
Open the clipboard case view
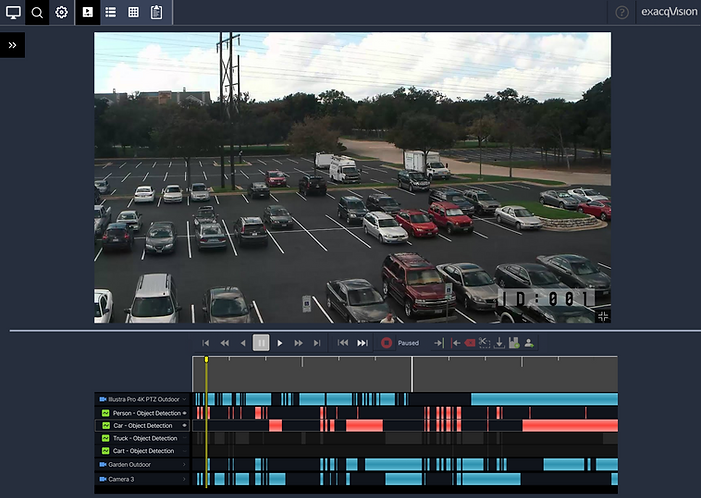156,12
